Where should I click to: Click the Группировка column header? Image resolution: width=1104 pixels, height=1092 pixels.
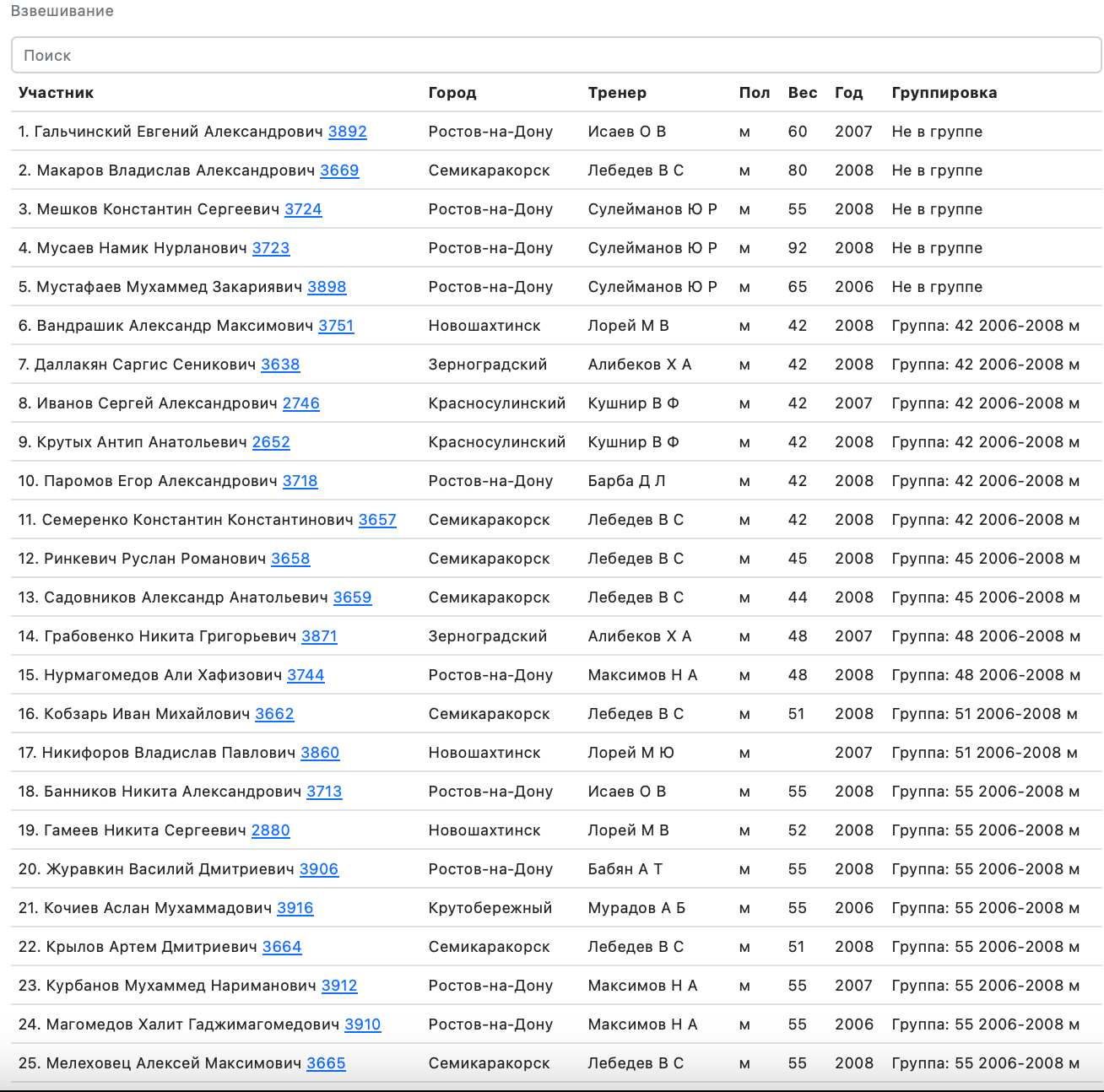click(x=944, y=93)
